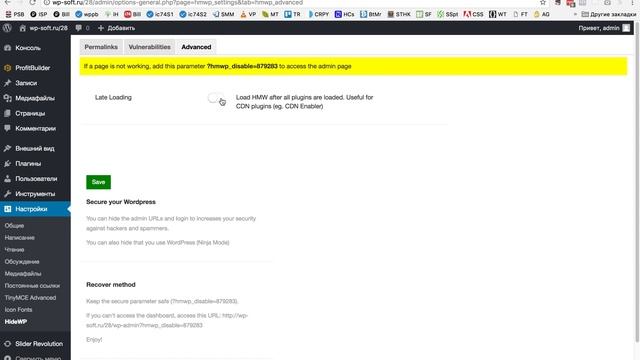Bookmark page with star icon
Viewport: 640px width, 360px height.
[x=542, y=2]
